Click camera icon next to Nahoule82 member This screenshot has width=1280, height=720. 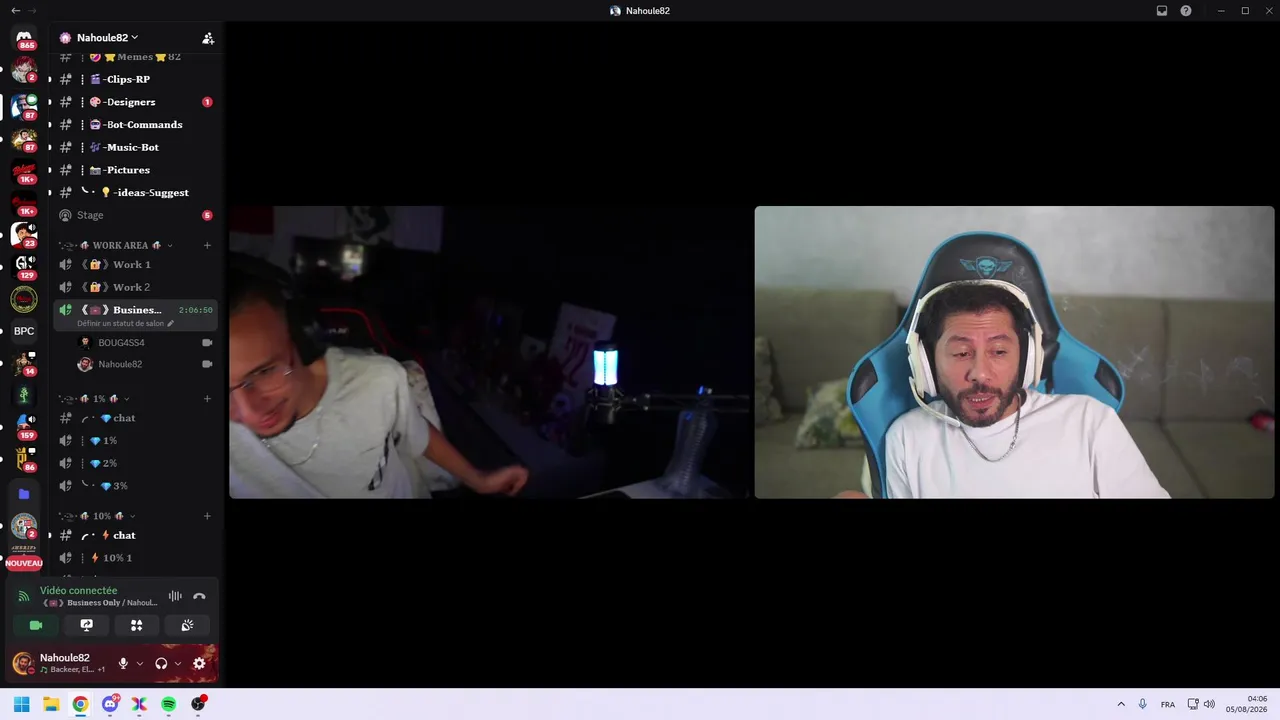pyautogui.click(x=207, y=364)
